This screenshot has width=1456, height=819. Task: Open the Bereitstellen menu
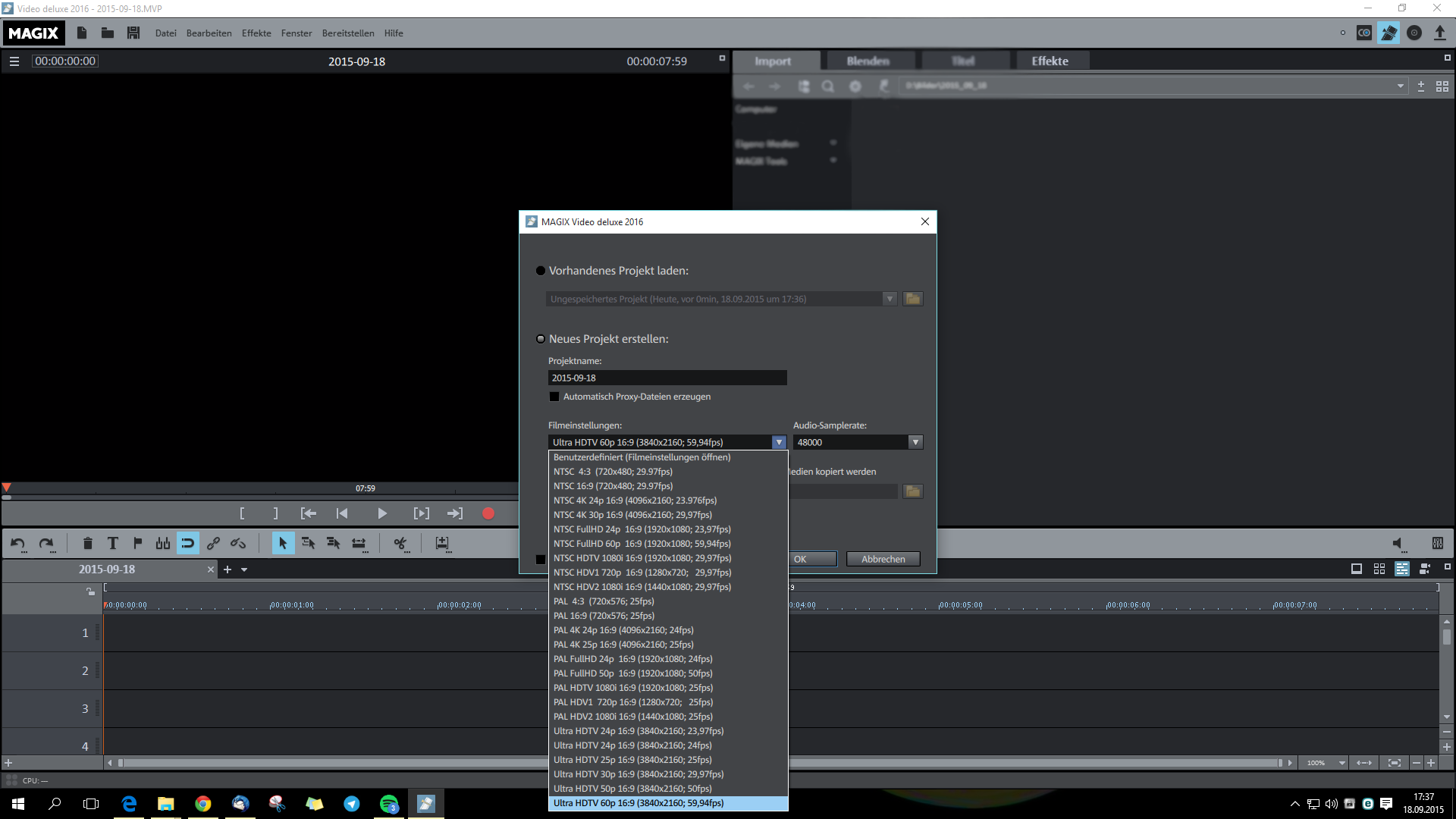coord(348,33)
